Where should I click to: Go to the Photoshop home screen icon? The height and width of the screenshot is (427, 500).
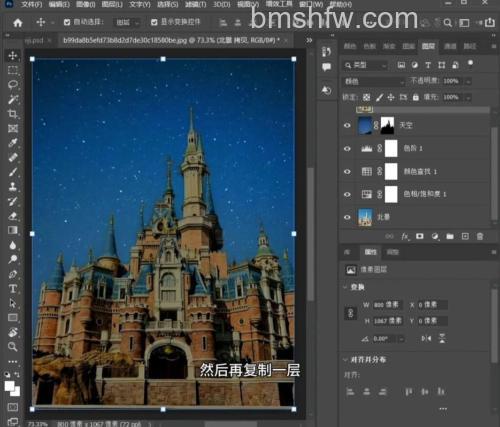tap(18, 23)
